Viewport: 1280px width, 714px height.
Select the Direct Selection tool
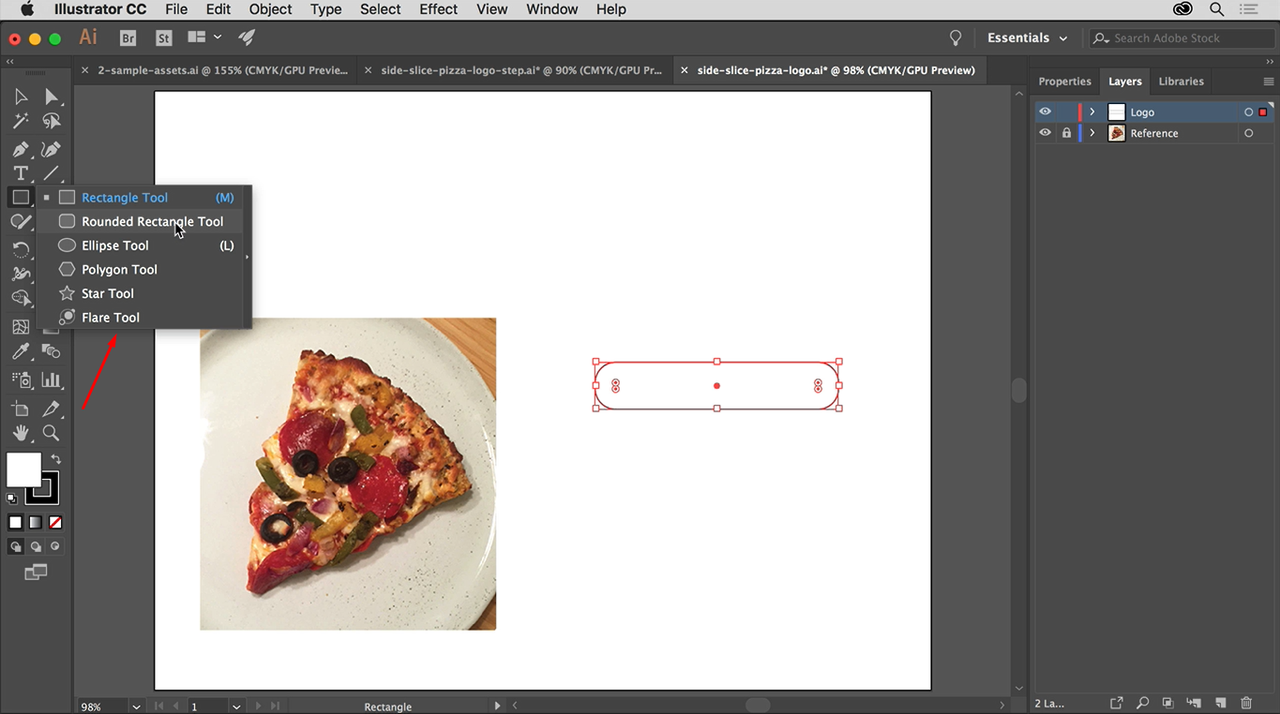51,97
